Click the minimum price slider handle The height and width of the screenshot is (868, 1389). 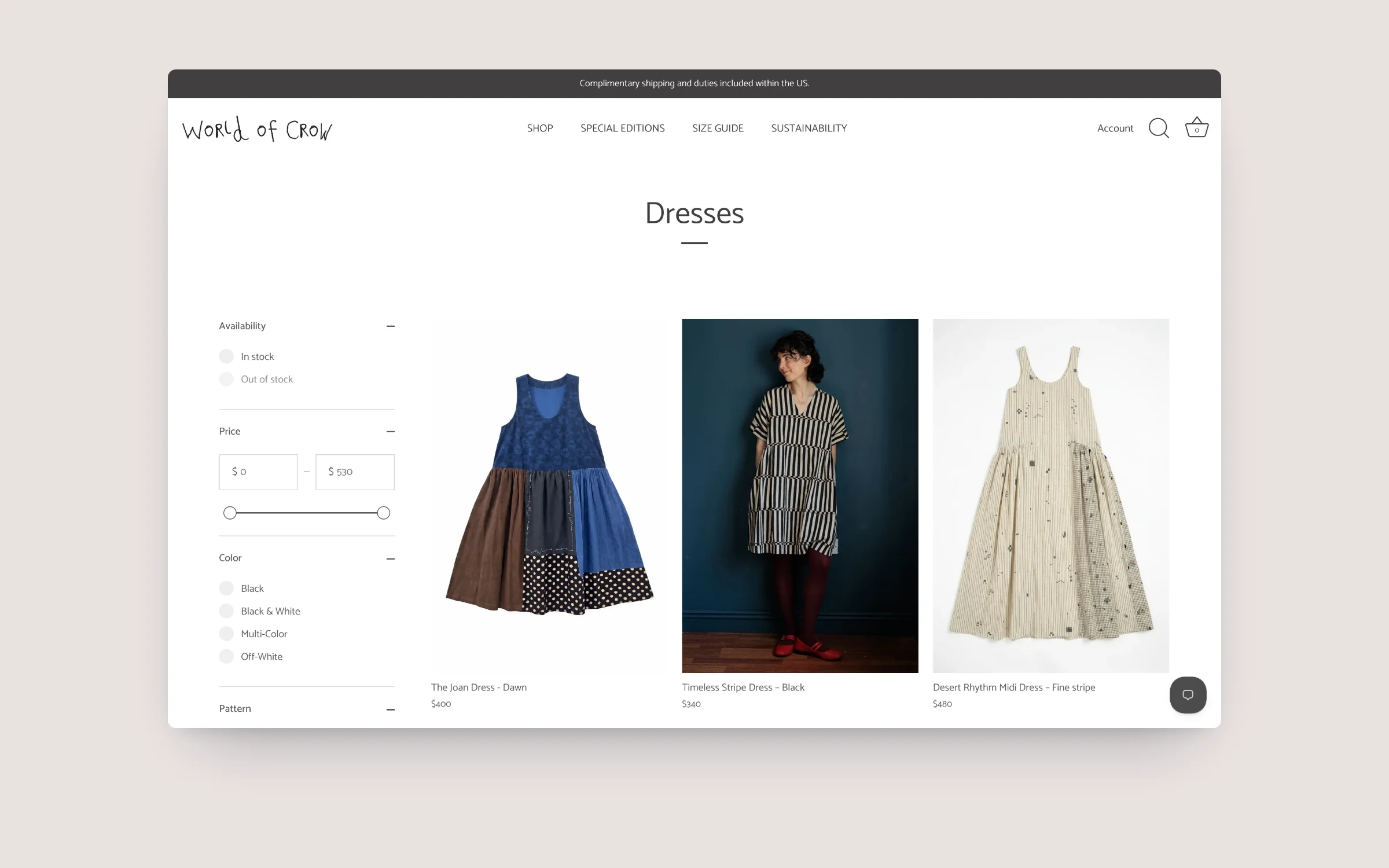[230, 513]
